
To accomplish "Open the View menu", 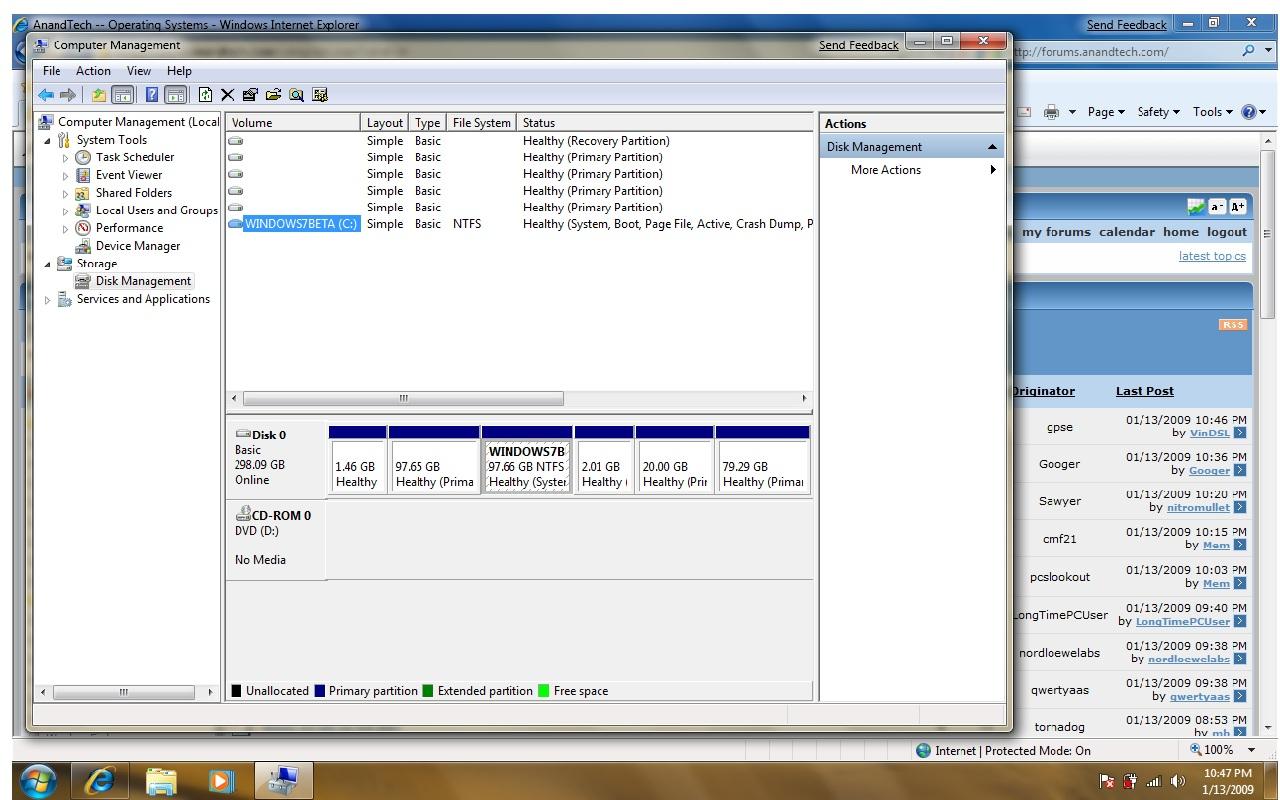I will pyautogui.click(x=139, y=71).
